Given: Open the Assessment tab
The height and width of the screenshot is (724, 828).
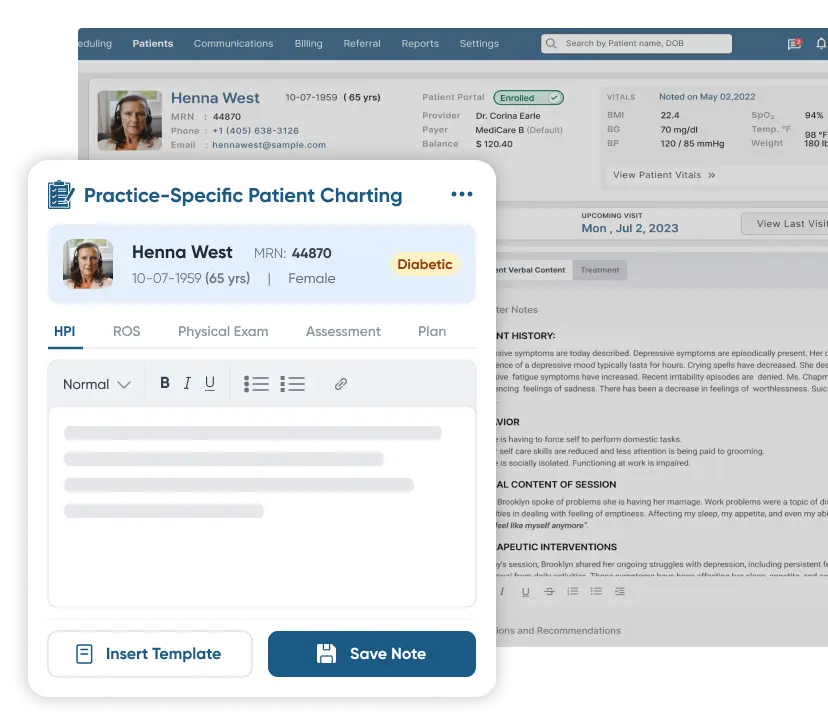Looking at the screenshot, I should click(343, 331).
